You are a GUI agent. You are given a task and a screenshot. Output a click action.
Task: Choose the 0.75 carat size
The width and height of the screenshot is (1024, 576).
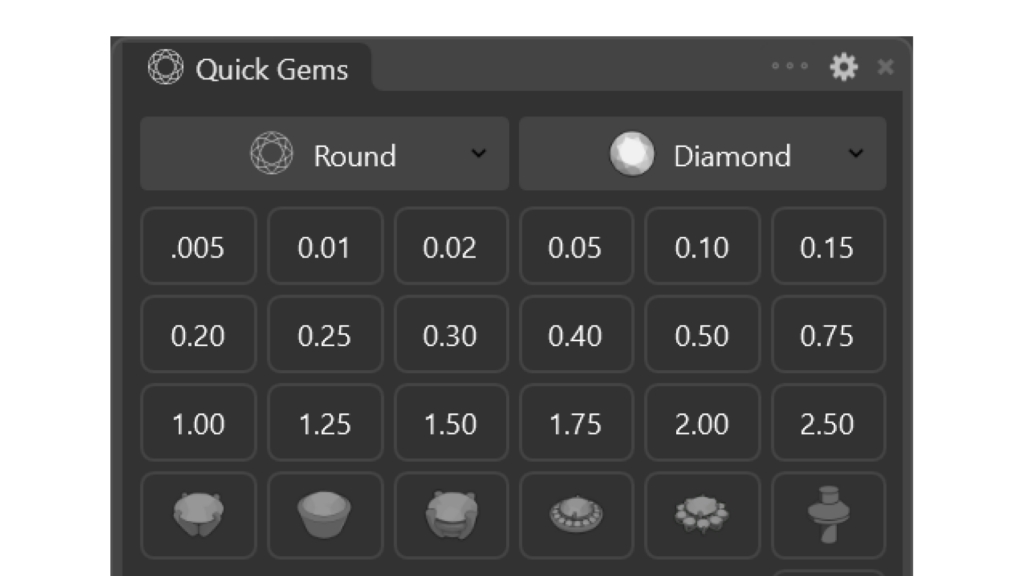[x=828, y=334]
